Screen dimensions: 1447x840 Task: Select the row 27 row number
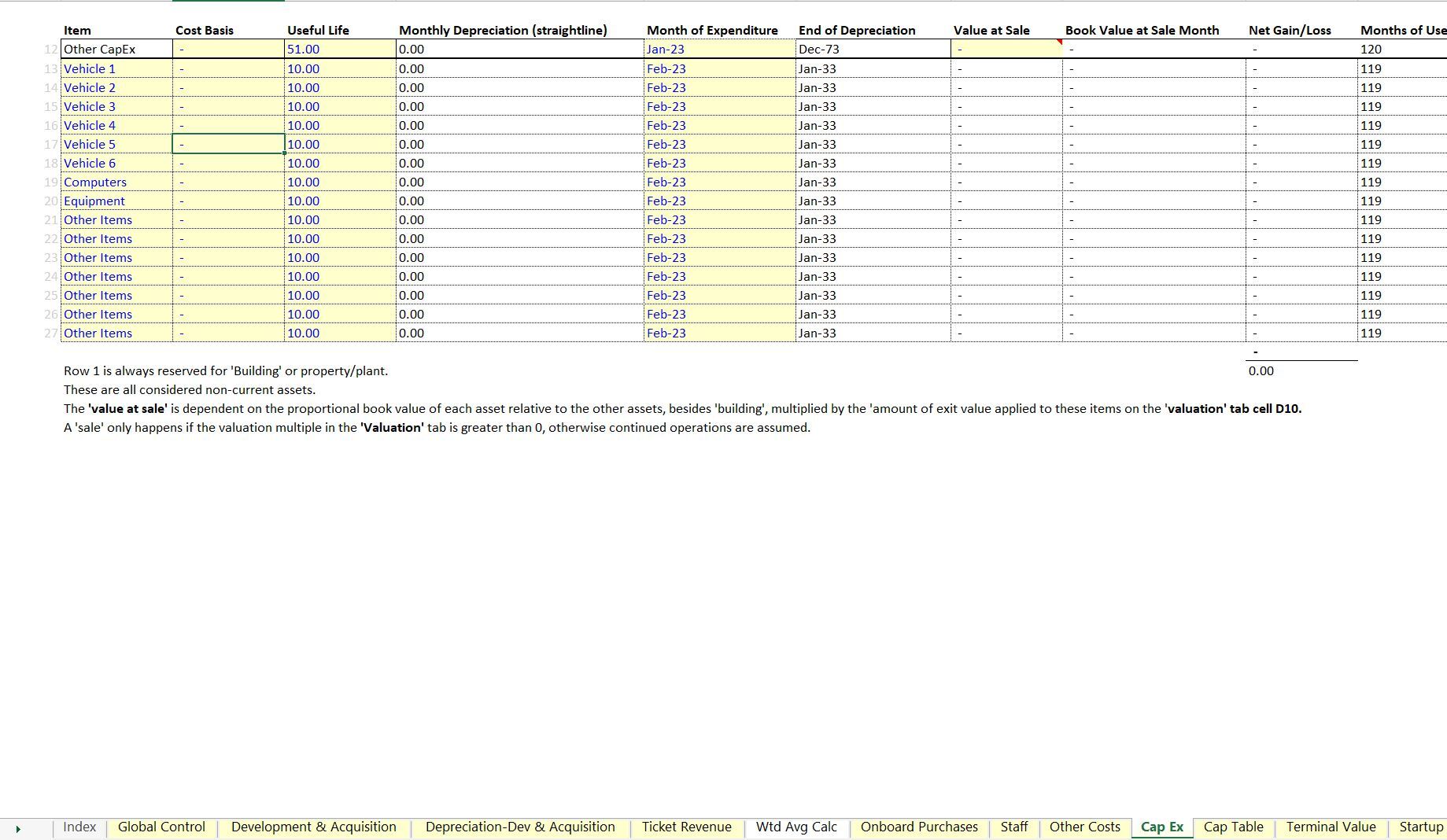coord(51,333)
